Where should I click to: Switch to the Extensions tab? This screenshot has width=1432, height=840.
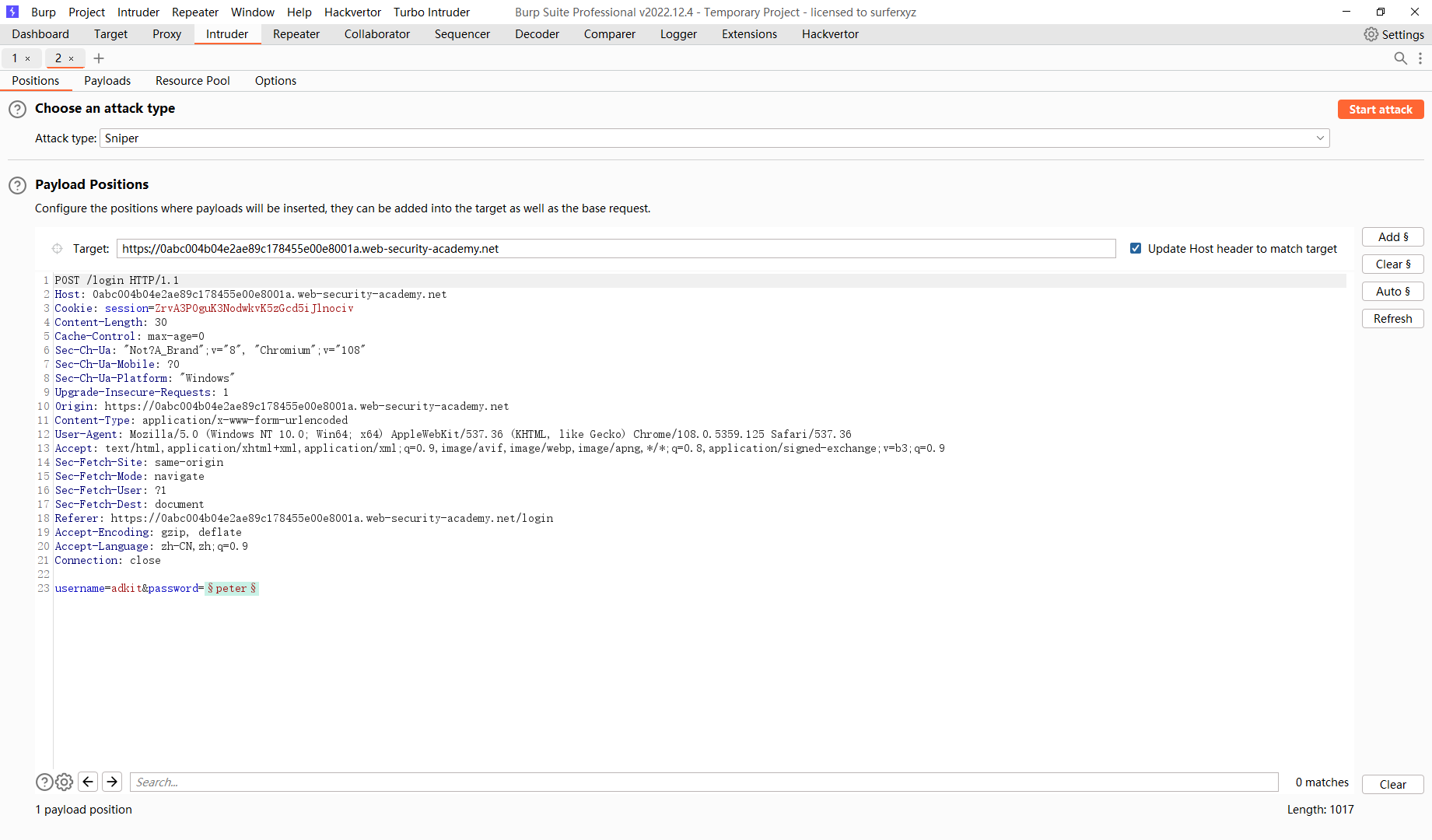point(749,34)
